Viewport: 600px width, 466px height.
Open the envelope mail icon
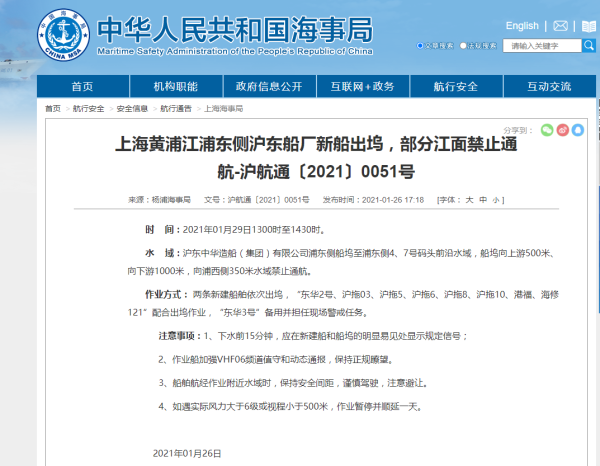[561, 26]
